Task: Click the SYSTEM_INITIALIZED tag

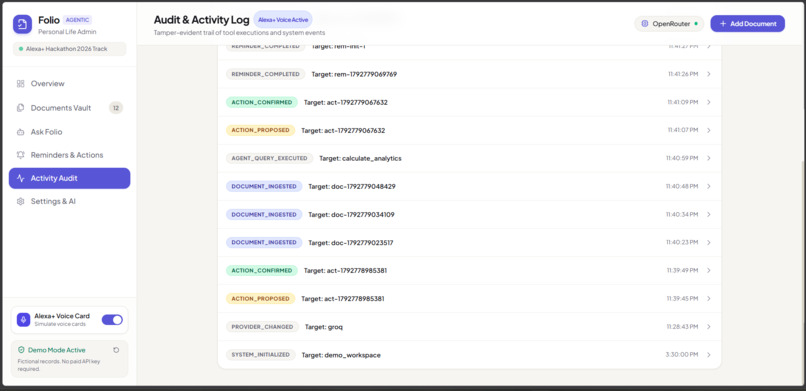Action: click(261, 355)
